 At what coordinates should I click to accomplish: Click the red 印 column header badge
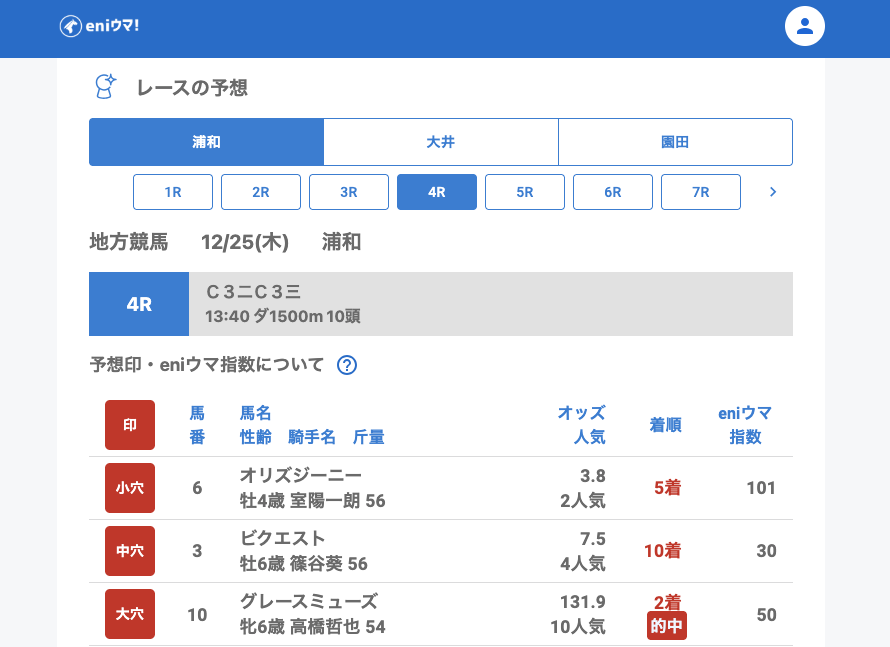[x=130, y=425]
